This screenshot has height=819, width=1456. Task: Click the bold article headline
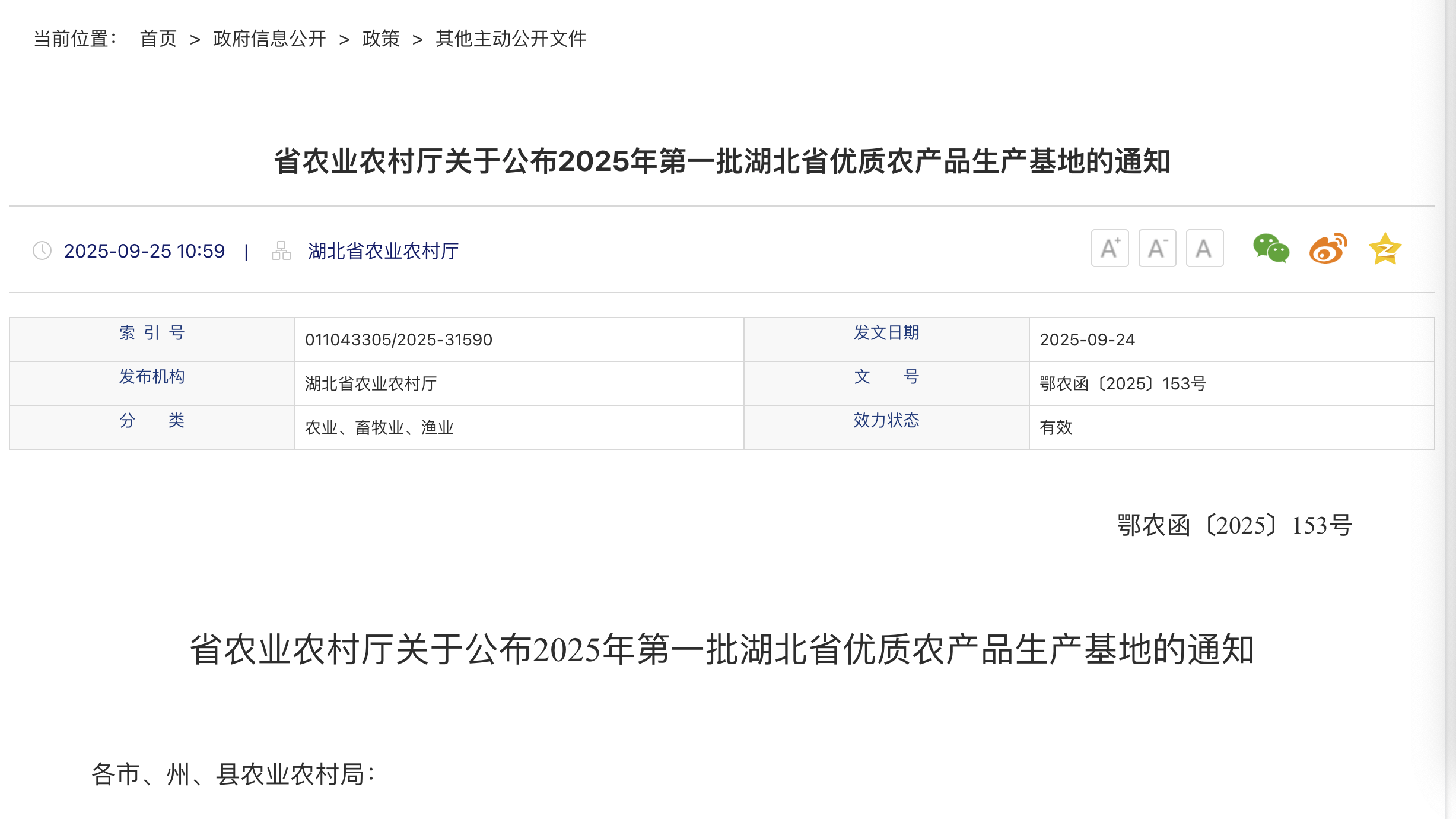pos(721,161)
